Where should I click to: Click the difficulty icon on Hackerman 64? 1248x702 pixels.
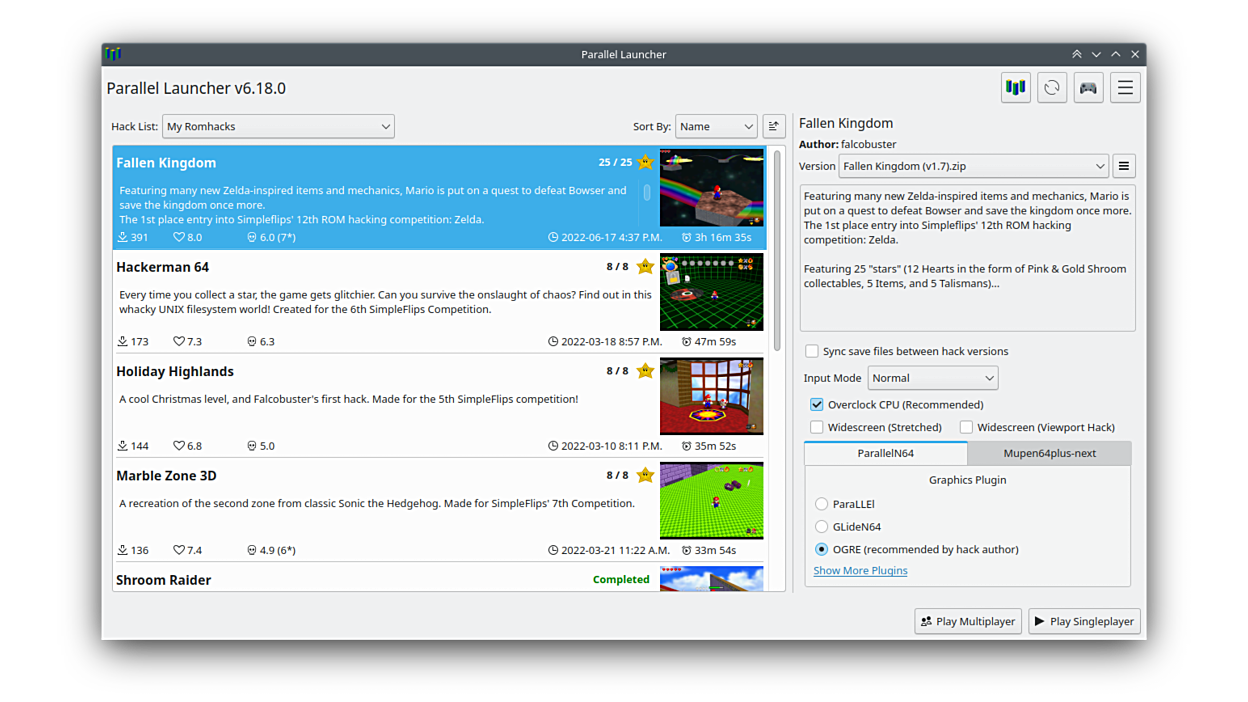pos(252,341)
